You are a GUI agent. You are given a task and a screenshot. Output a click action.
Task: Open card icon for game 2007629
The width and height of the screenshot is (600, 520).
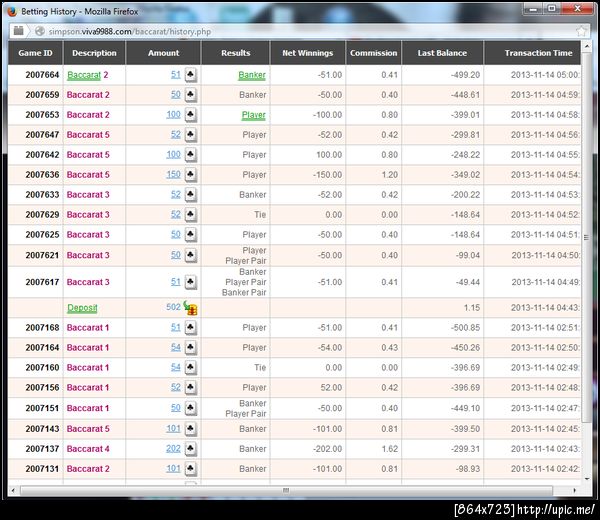[191, 214]
